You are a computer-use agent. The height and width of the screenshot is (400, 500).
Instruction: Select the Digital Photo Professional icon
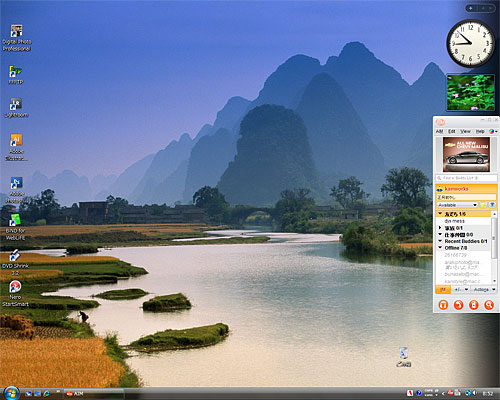point(17,38)
